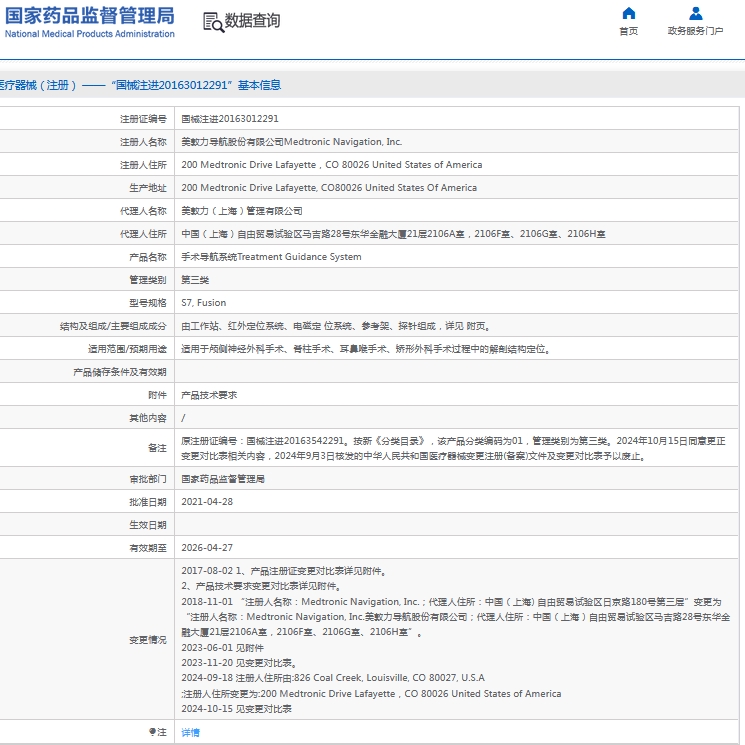The image size is (745, 745).
Task: Click the home (首页) house icon
Action: tap(629, 13)
